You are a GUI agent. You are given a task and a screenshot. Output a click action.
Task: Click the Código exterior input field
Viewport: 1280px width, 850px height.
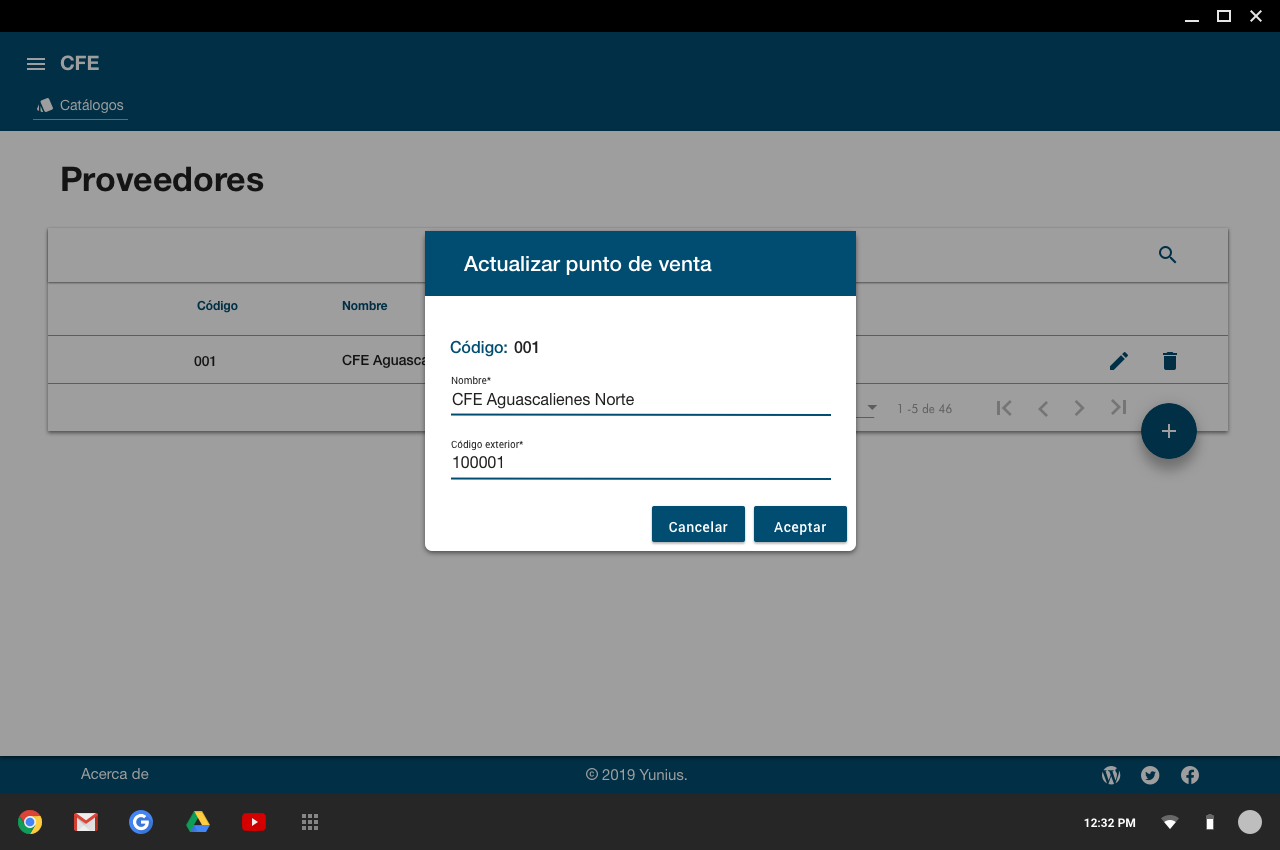coord(640,463)
